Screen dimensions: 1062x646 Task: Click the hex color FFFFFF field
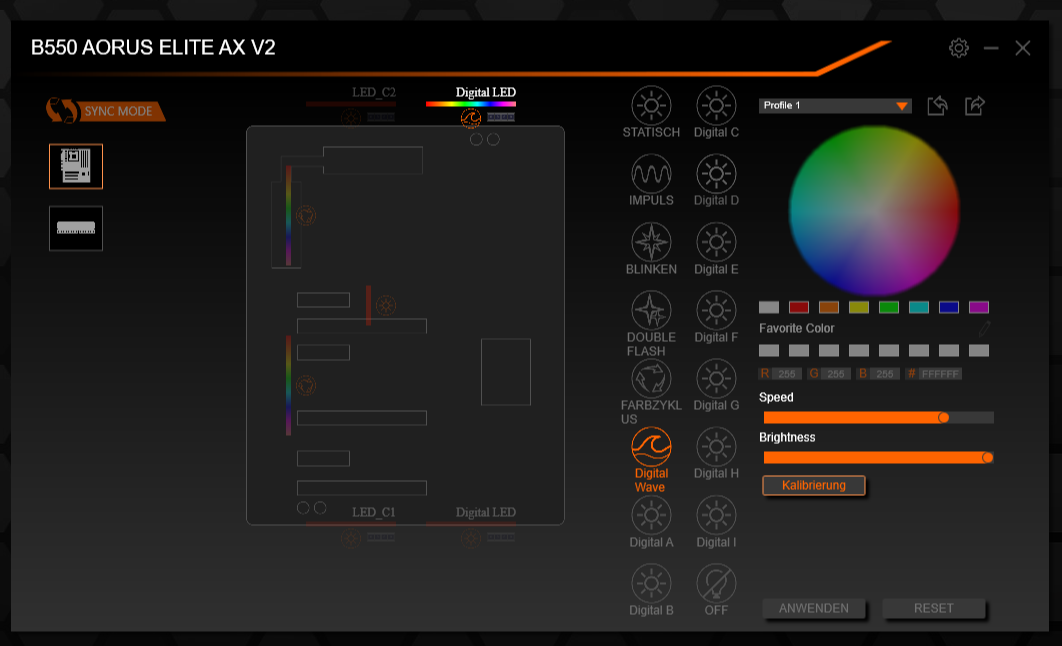click(939, 374)
